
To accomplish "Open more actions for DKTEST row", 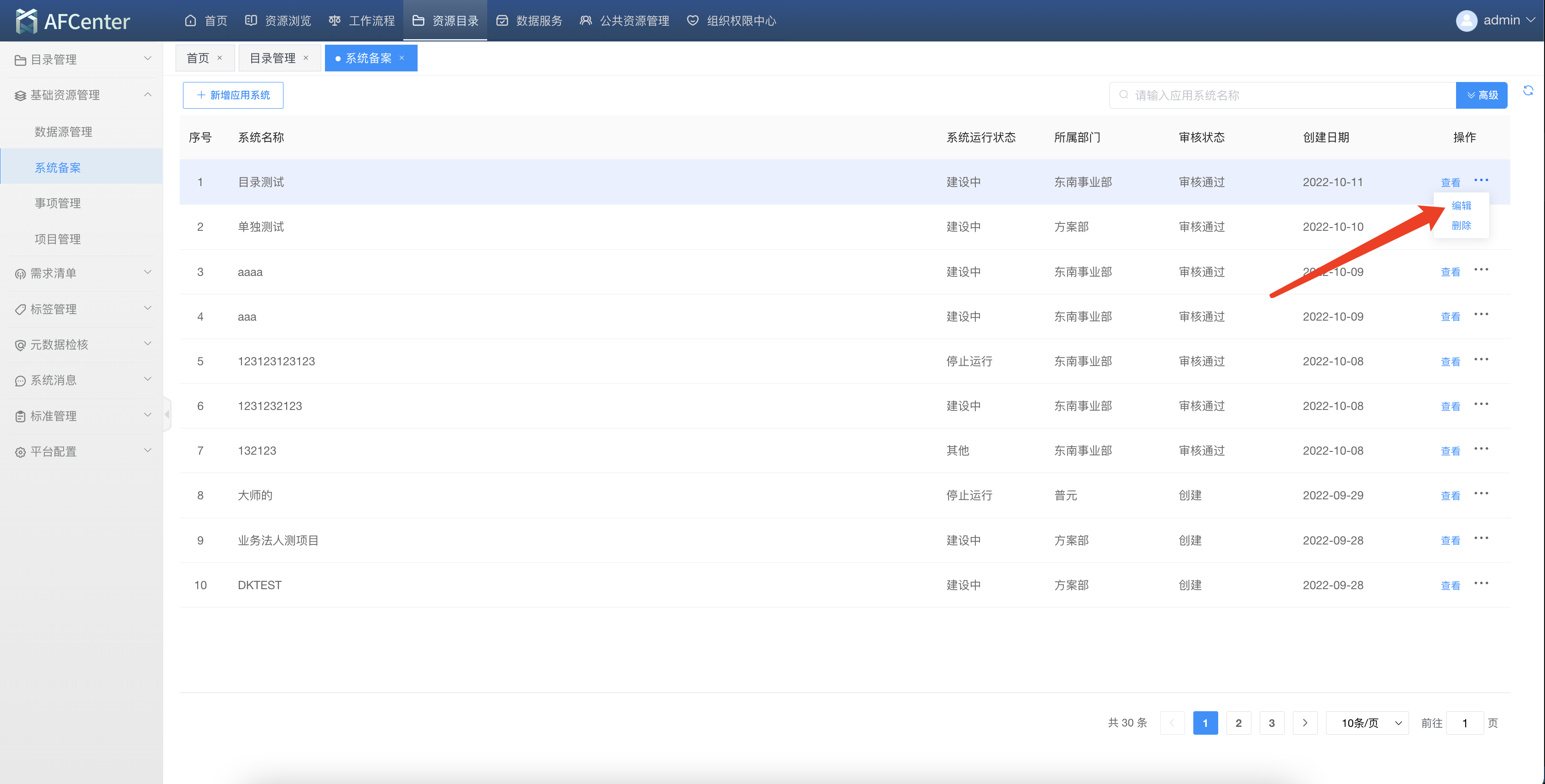I will pos(1481,583).
